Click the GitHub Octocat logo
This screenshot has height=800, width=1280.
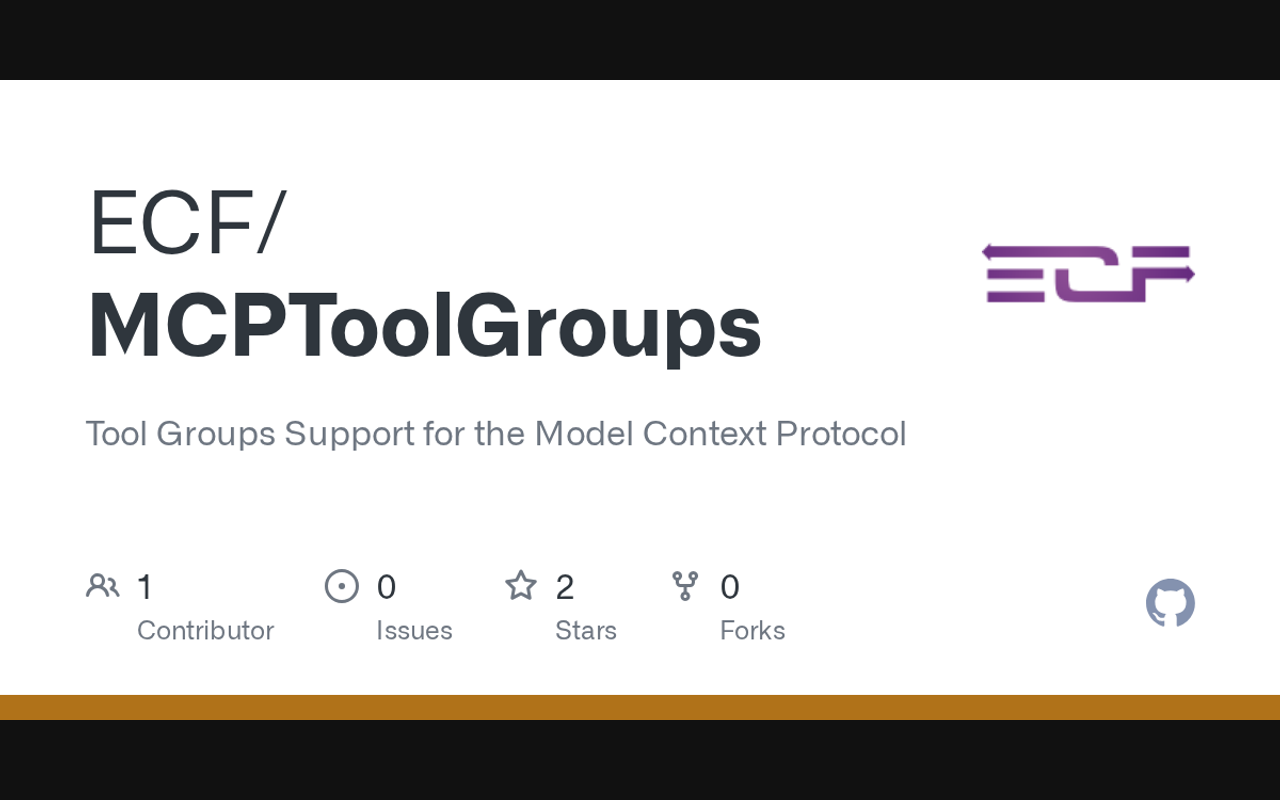(x=1170, y=603)
